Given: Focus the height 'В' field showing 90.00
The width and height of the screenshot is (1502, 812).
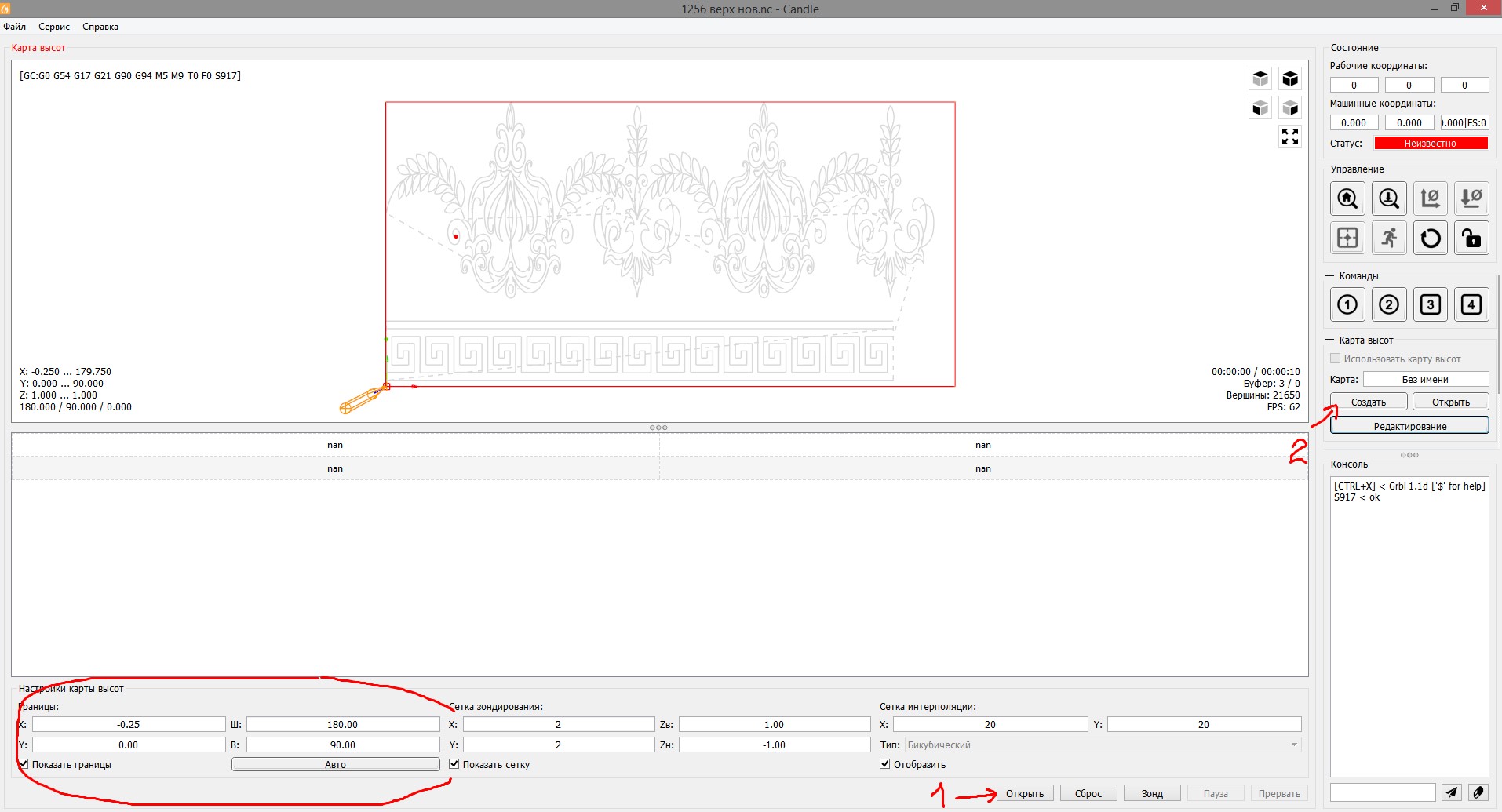Looking at the screenshot, I should tap(343, 745).
